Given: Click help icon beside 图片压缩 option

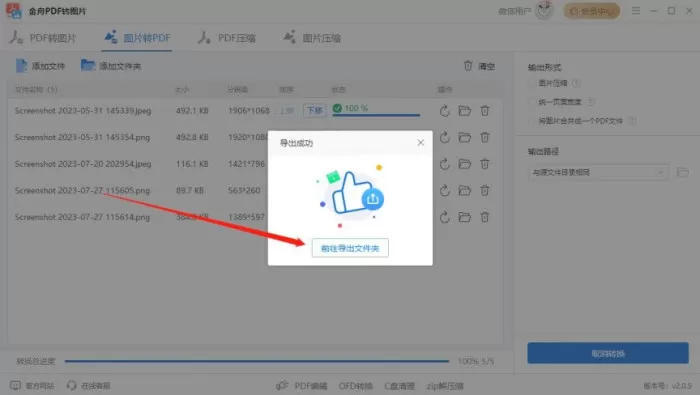Looking at the screenshot, I should point(575,83).
